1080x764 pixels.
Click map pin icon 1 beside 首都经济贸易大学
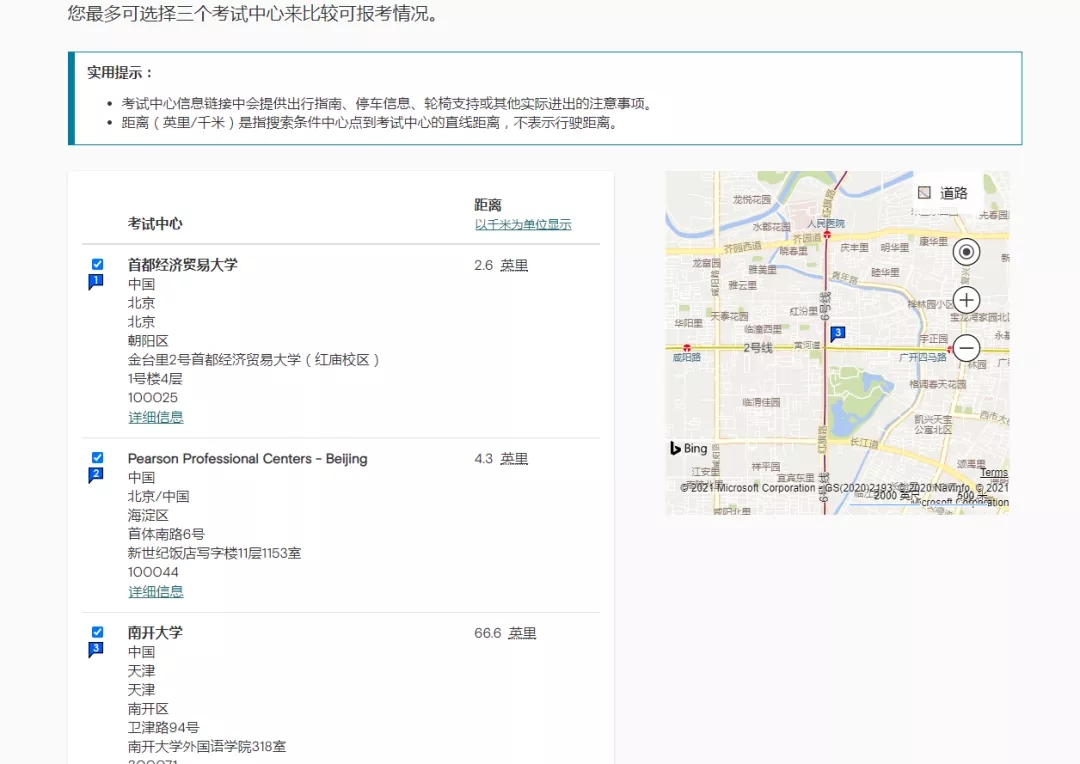point(96,282)
